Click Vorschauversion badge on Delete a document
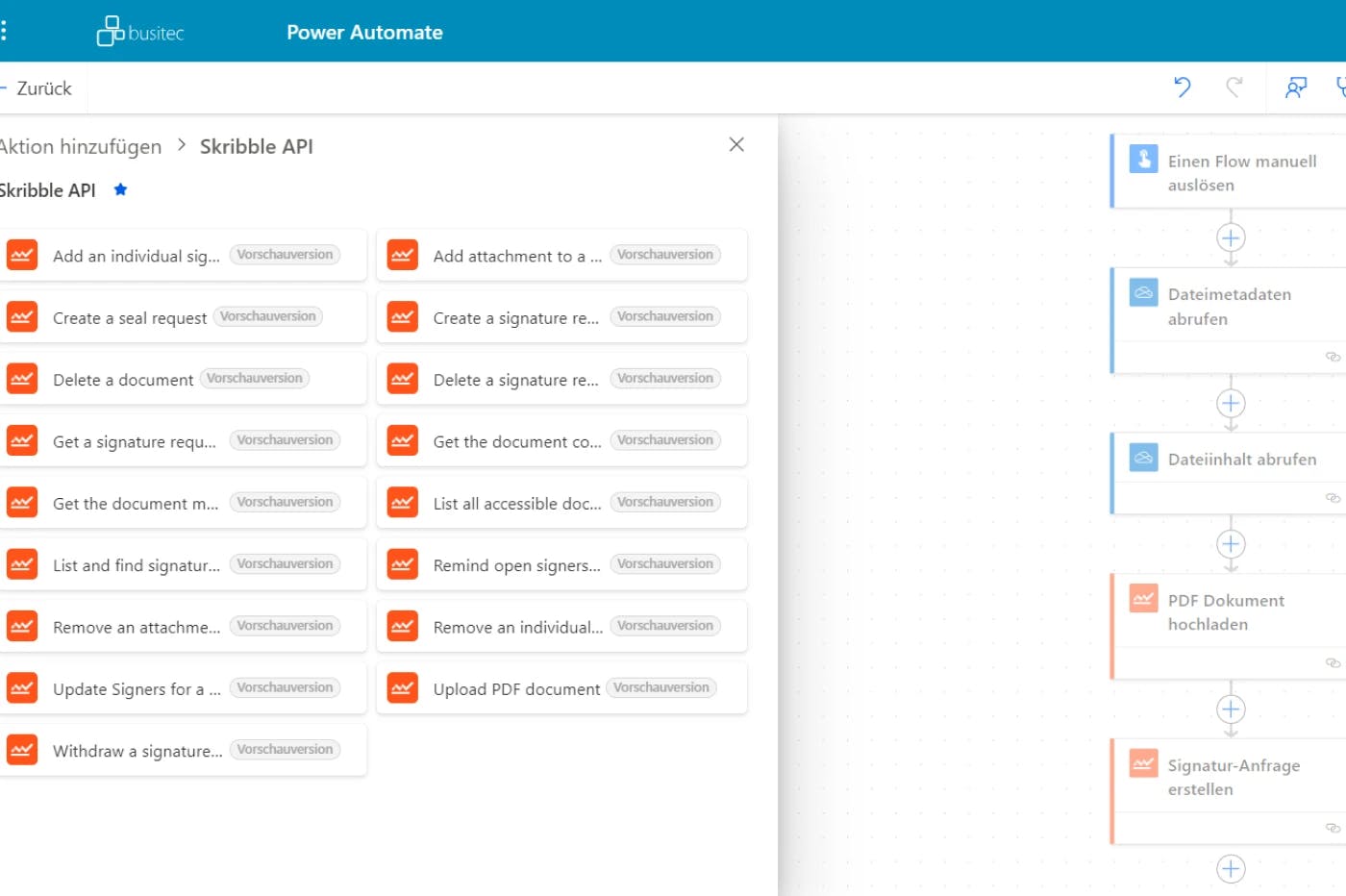The width and height of the screenshot is (1346, 896). pyautogui.click(x=255, y=378)
